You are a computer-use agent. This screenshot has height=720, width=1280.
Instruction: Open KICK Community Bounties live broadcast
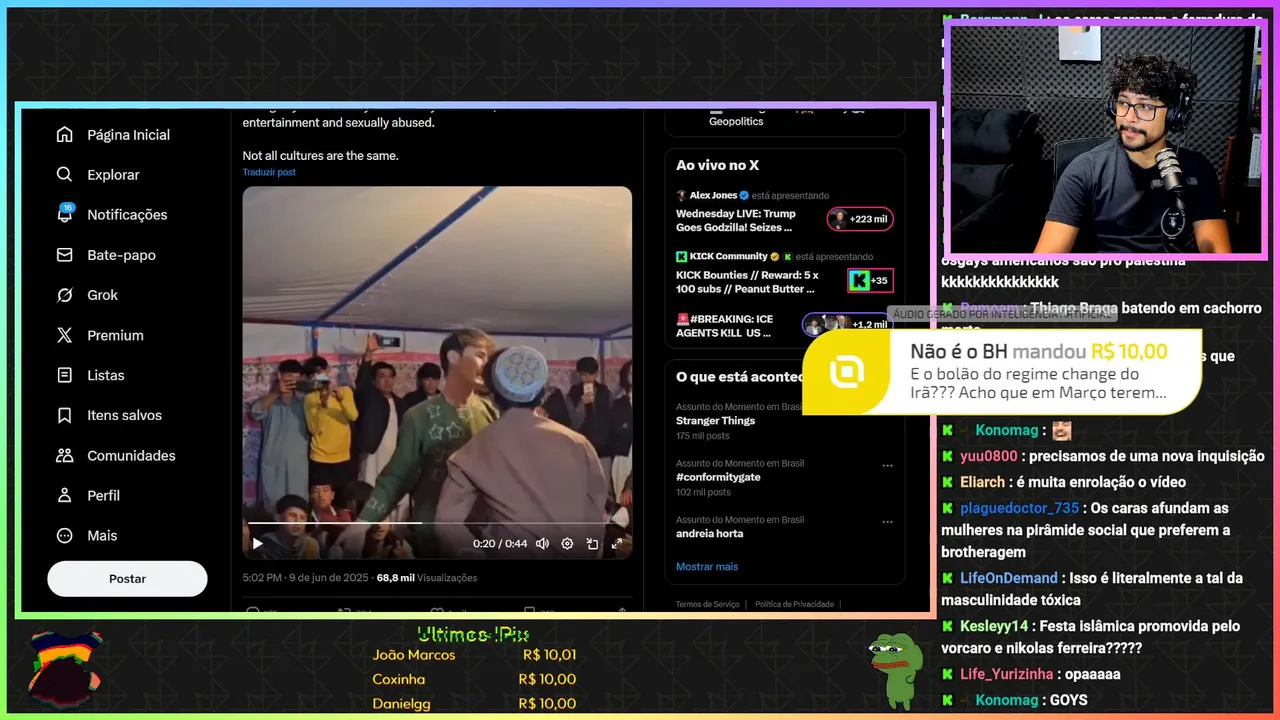746,282
